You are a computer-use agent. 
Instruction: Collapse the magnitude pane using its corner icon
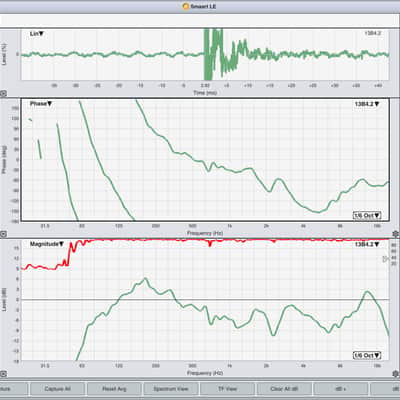point(3,374)
